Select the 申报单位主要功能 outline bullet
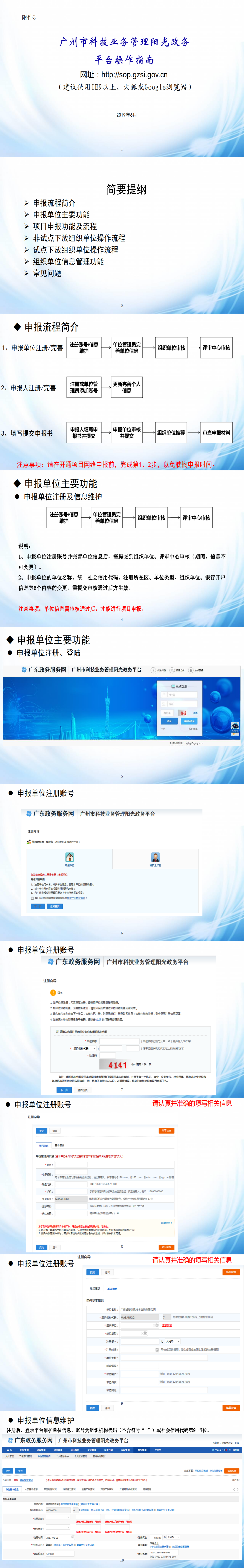Image resolution: width=244 pixels, height=1568 pixels. tap(61, 214)
